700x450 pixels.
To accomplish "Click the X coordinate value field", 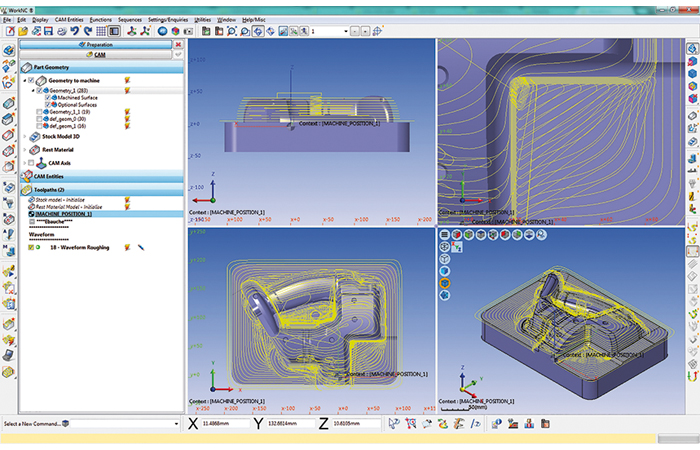I will click(x=225, y=423).
